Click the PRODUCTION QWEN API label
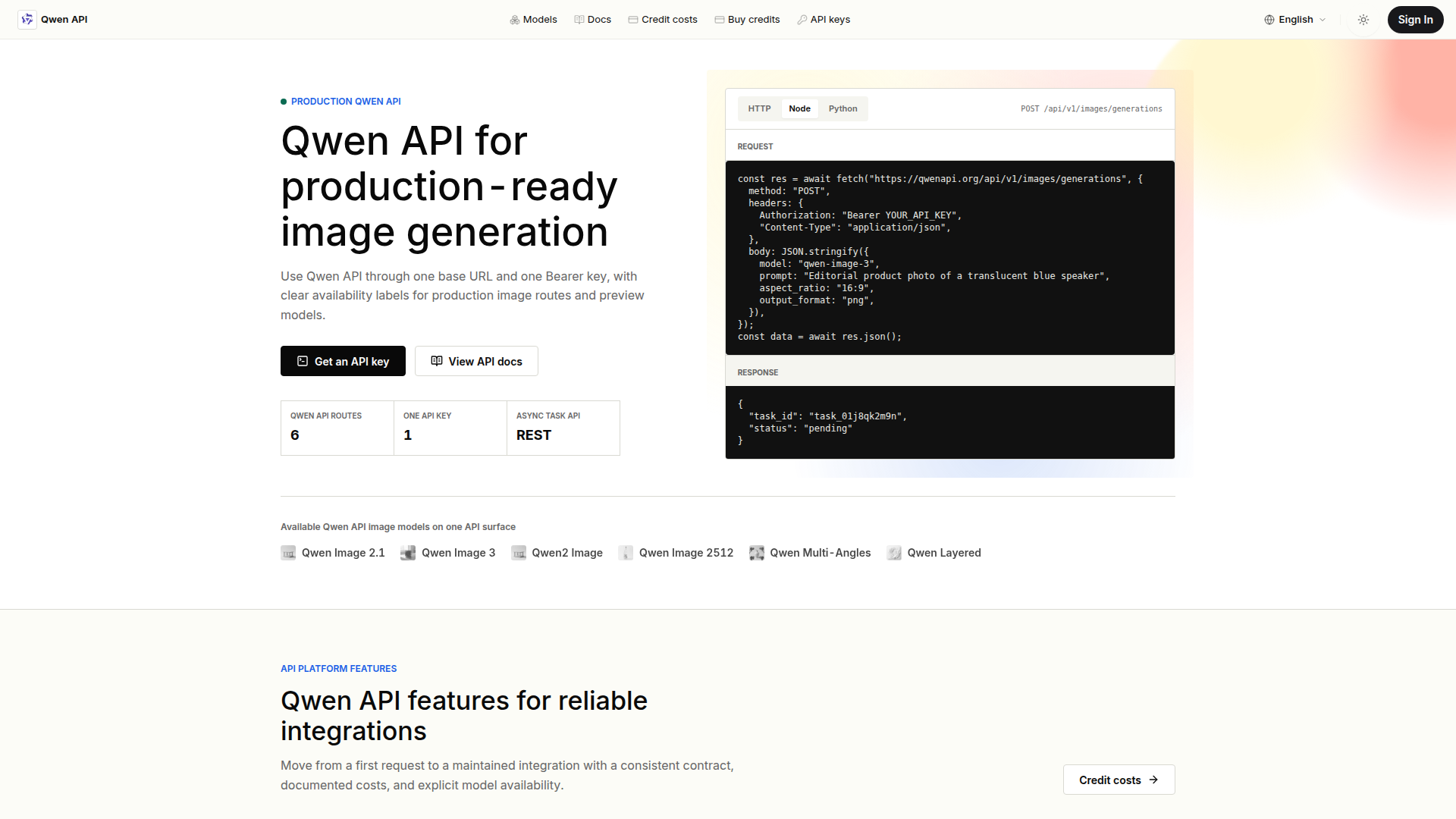 (x=346, y=102)
